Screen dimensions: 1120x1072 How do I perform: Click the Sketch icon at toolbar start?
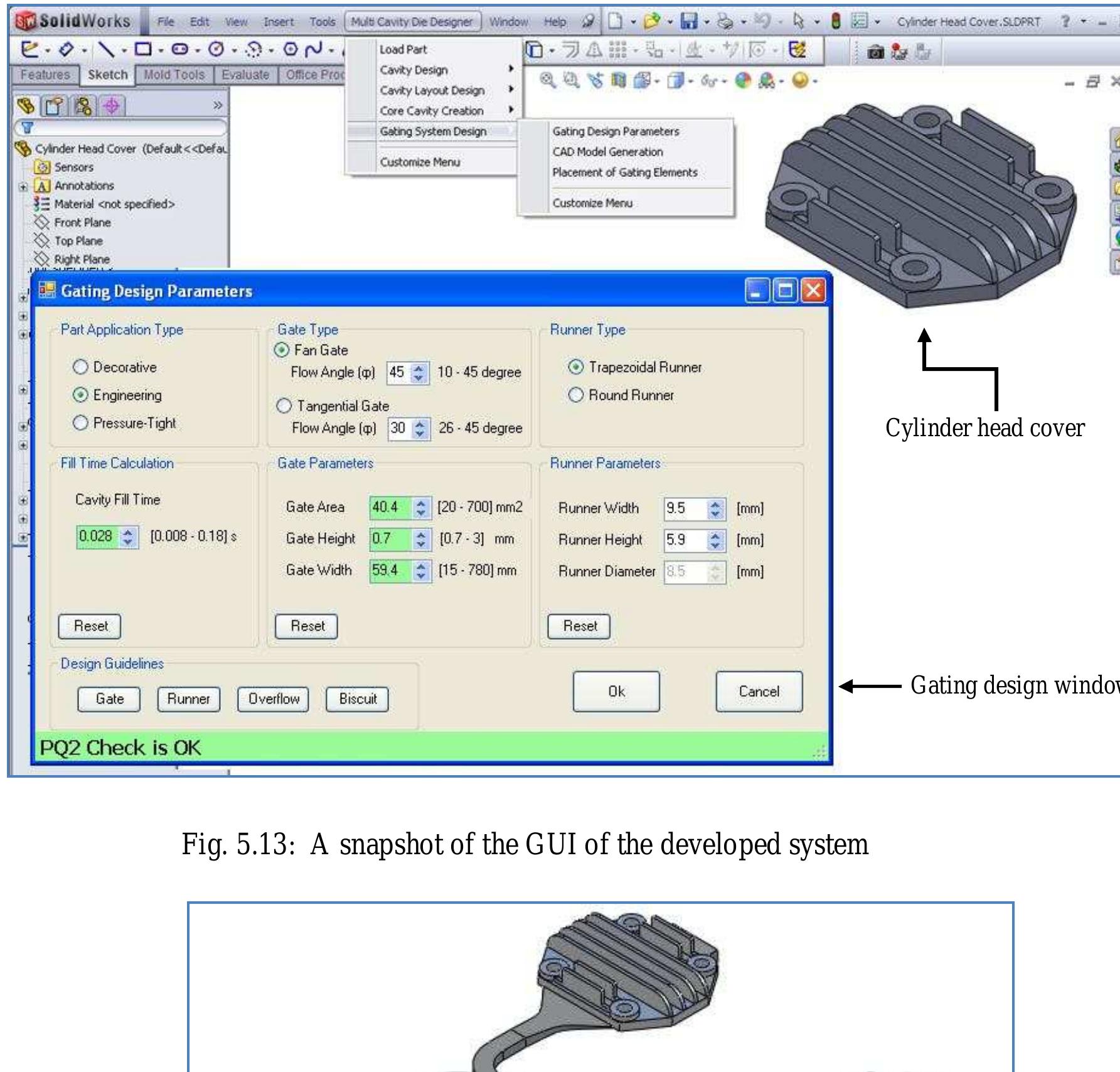29,48
